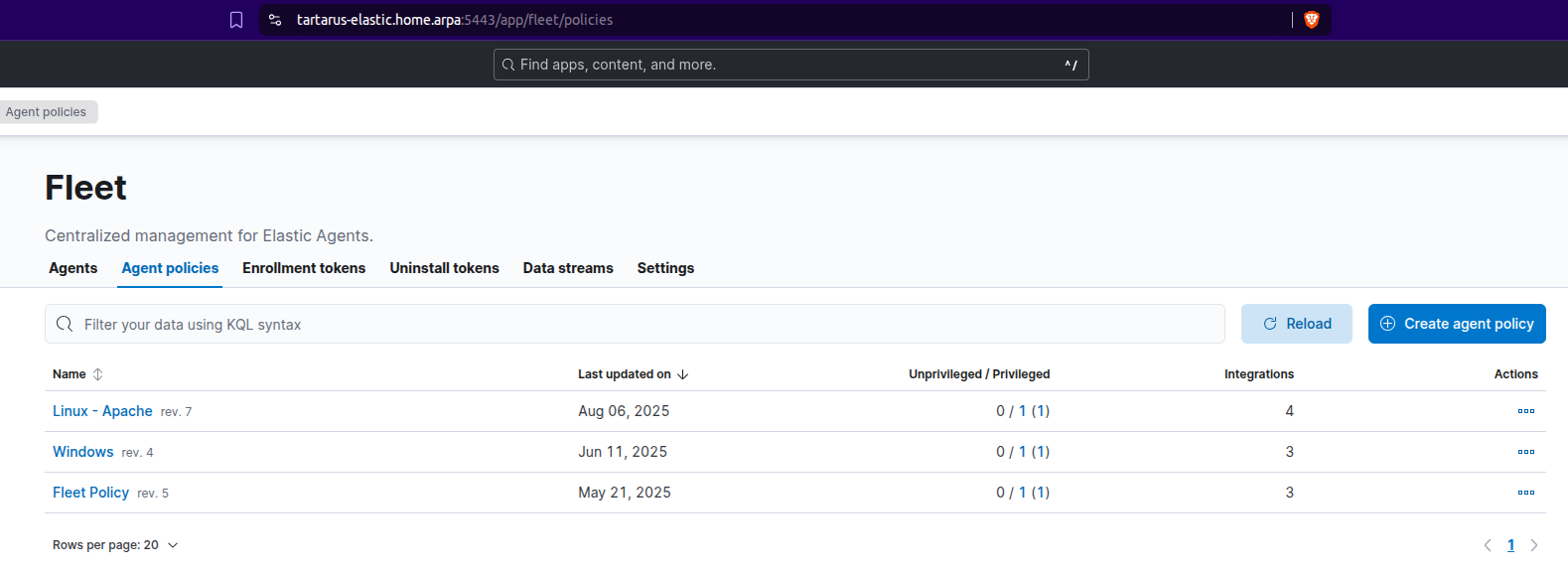
Task: Switch to the Agents tab
Action: click(73, 268)
